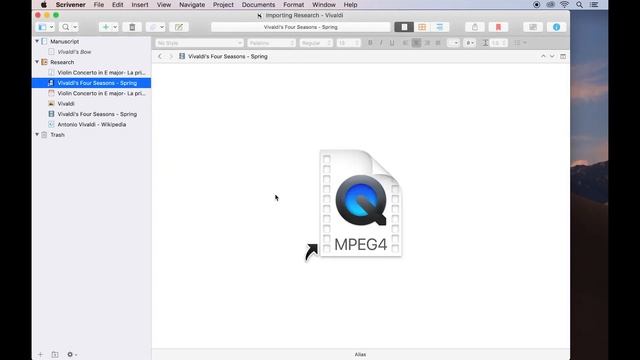Toggle italic formatting

[381, 43]
